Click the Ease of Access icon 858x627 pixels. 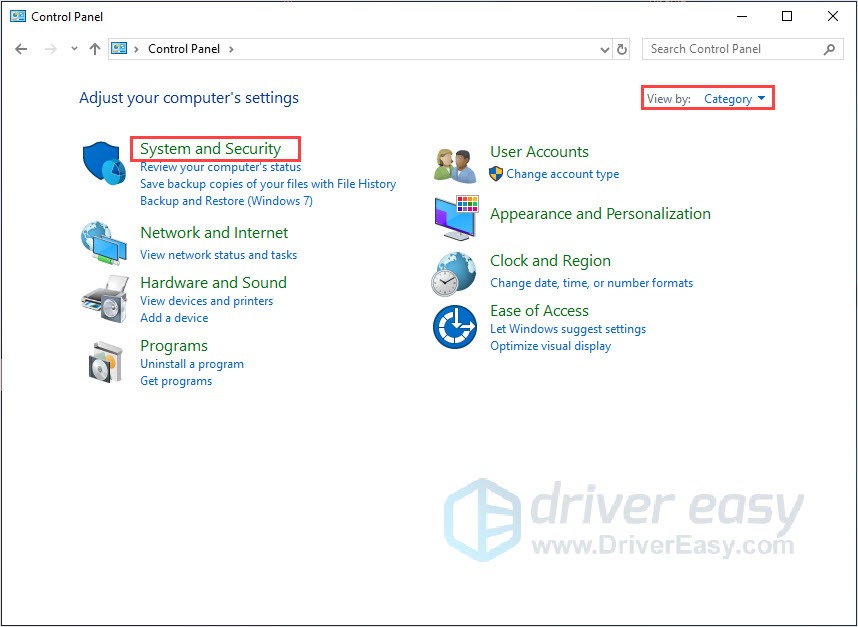[455, 327]
